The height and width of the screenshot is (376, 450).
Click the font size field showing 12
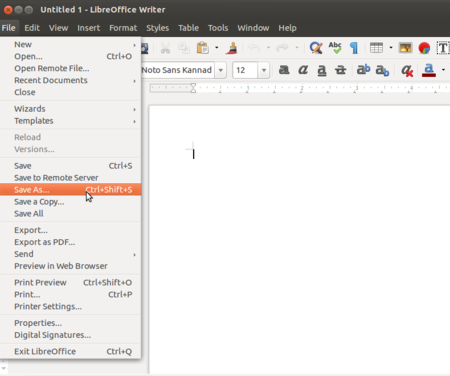coord(245,70)
